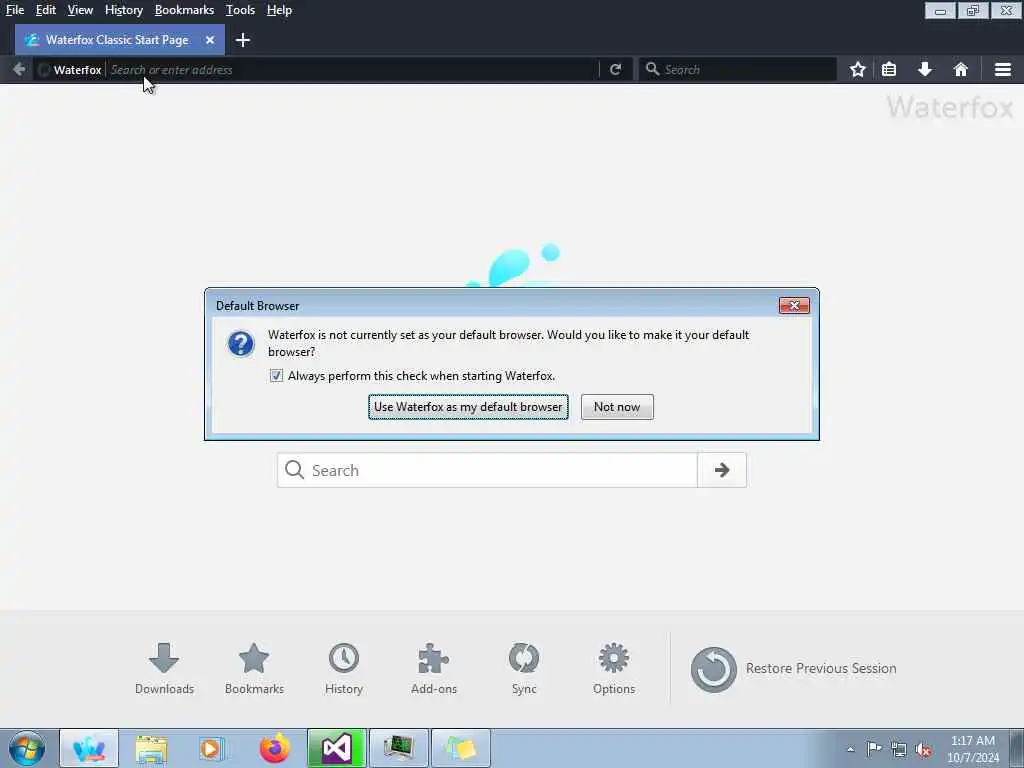Click the network tray icon

pyautogui.click(x=899, y=749)
